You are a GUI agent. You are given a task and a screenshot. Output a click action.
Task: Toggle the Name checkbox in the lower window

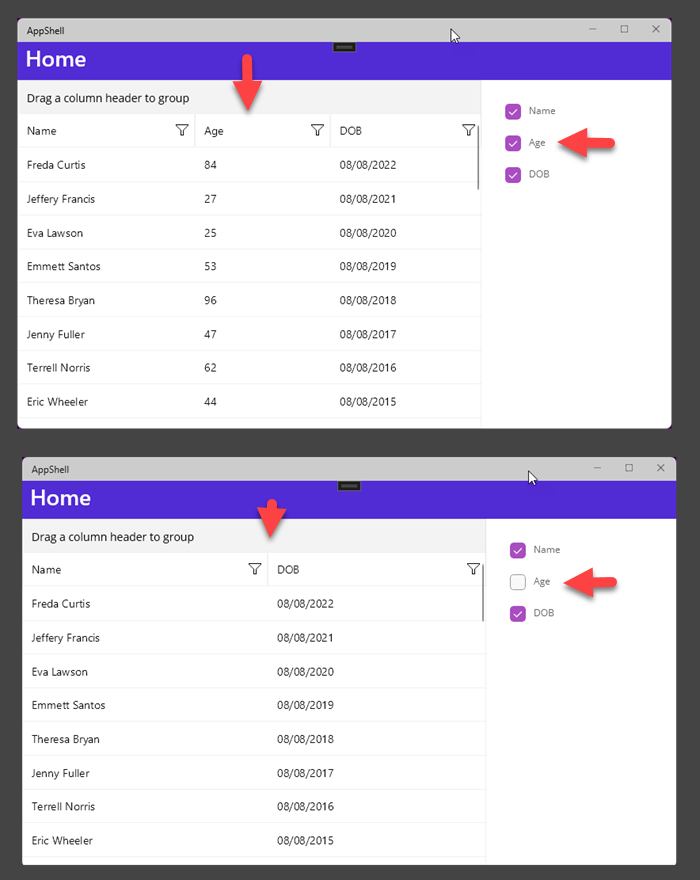(x=518, y=550)
